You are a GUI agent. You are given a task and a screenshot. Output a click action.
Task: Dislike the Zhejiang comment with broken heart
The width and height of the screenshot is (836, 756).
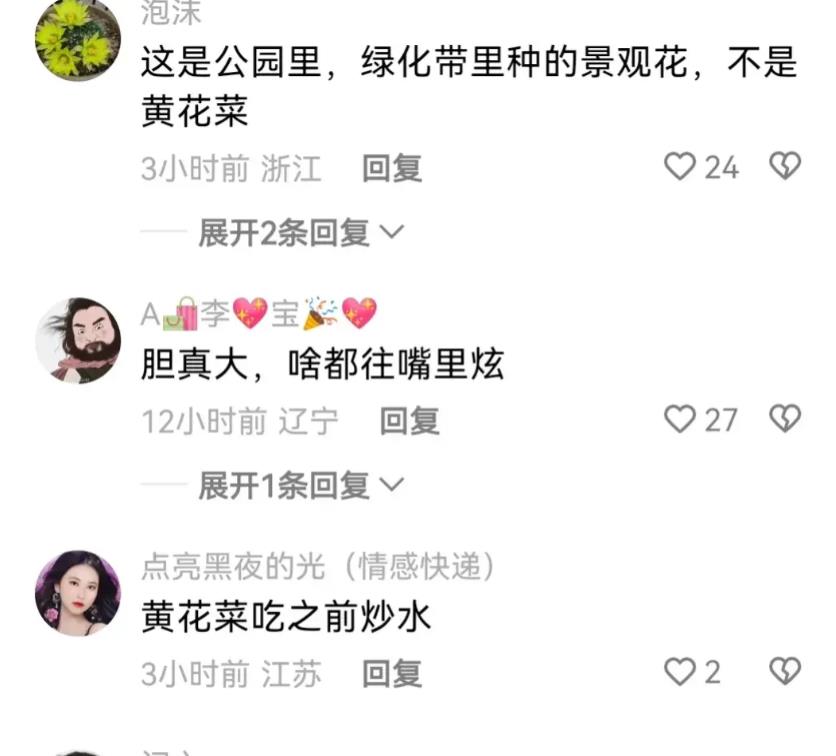pos(785,166)
